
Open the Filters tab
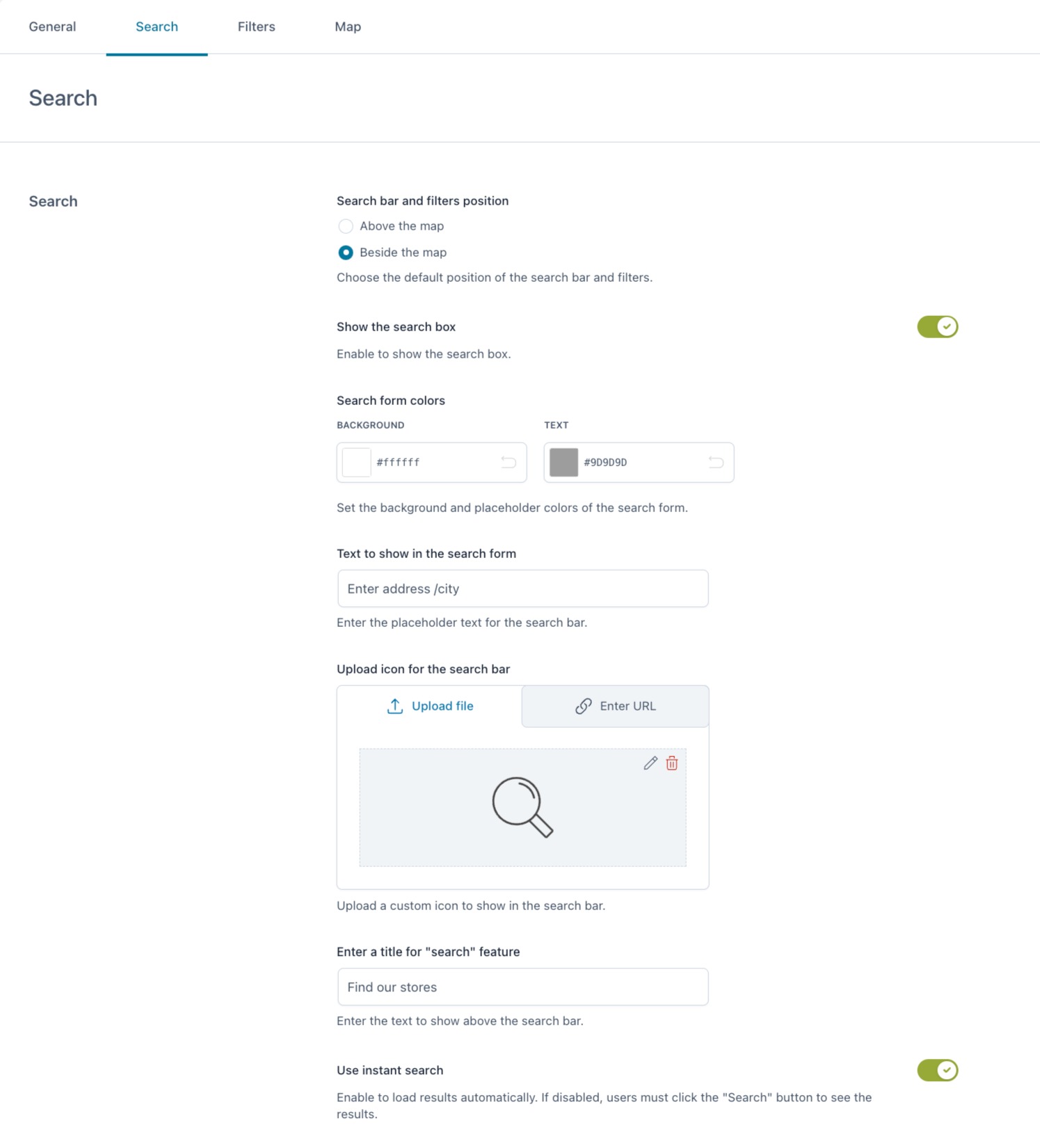[257, 26]
